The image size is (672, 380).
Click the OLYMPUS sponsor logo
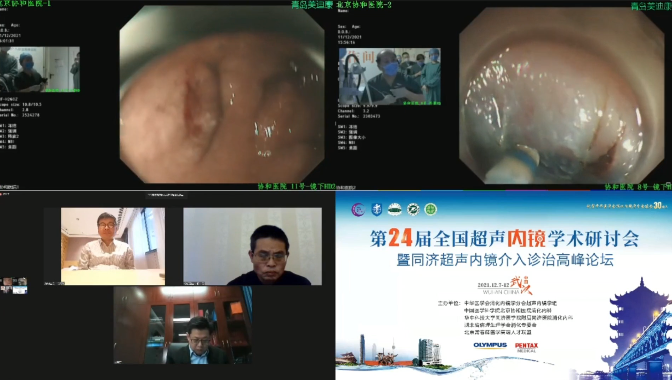[x=490, y=345]
